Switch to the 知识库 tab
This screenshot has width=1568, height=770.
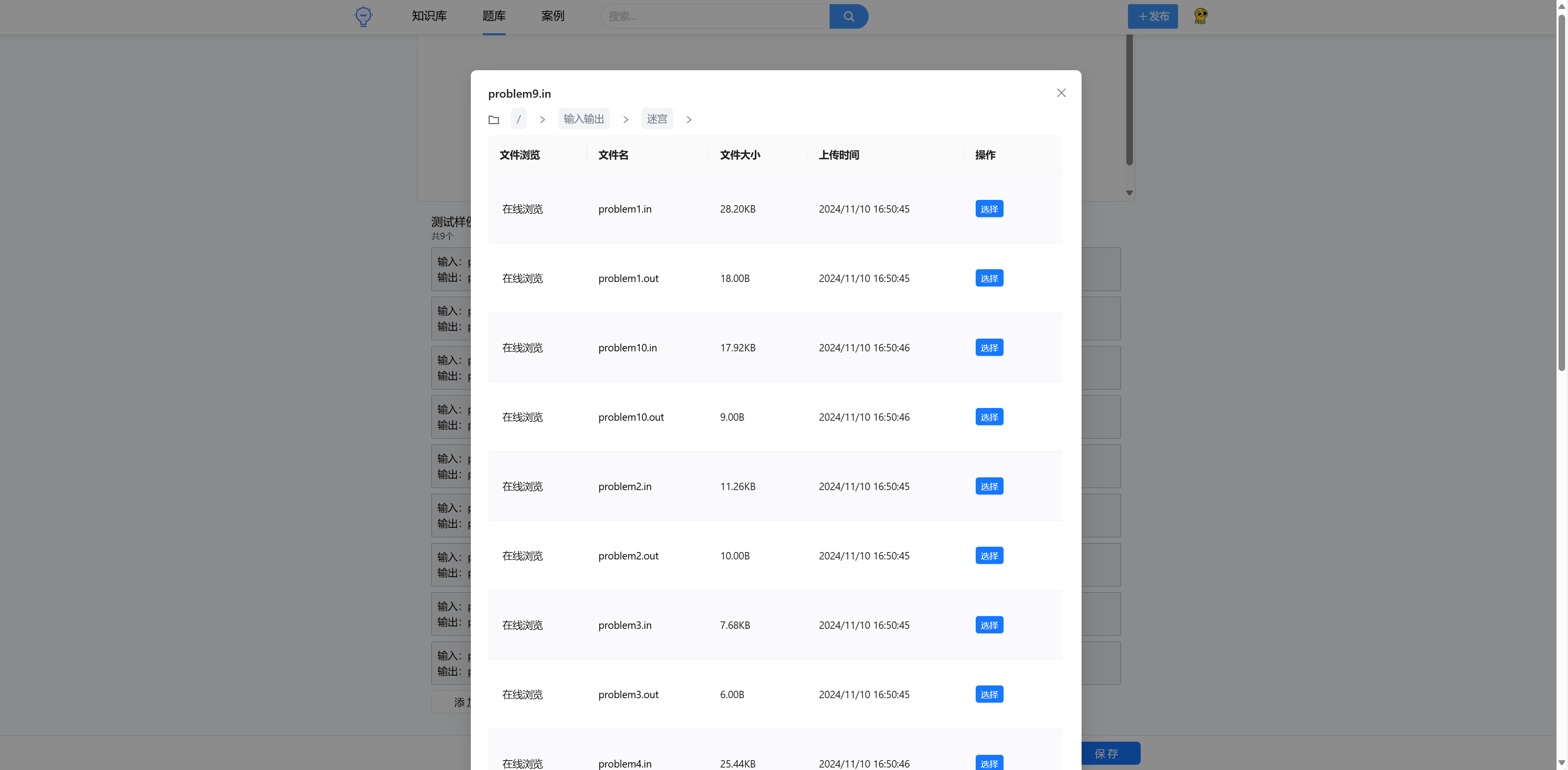pyautogui.click(x=429, y=16)
